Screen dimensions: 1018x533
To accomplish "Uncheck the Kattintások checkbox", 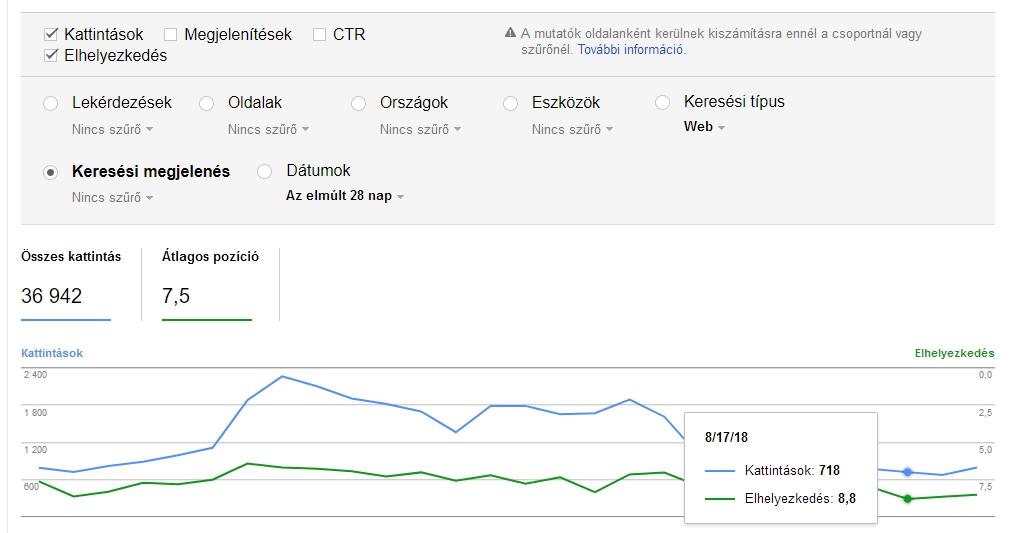I will tap(51, 34).
